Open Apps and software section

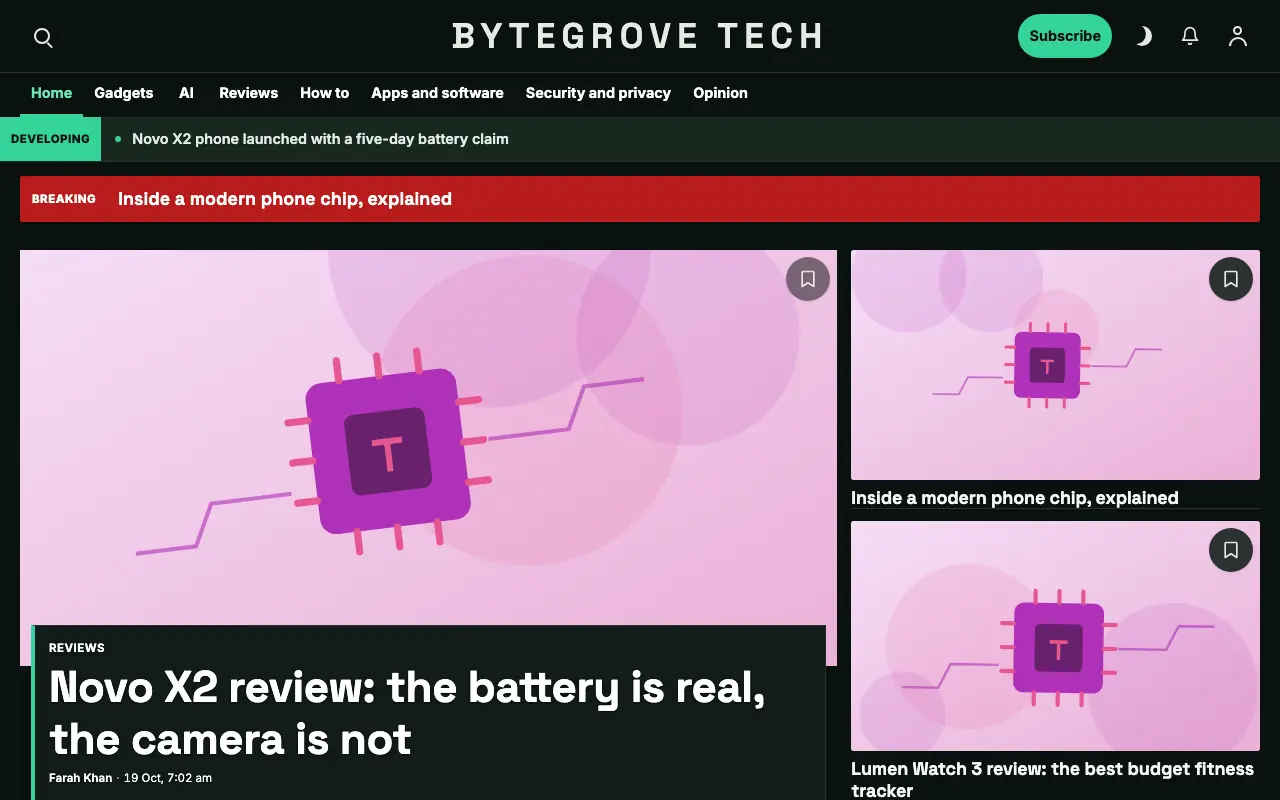437,93
